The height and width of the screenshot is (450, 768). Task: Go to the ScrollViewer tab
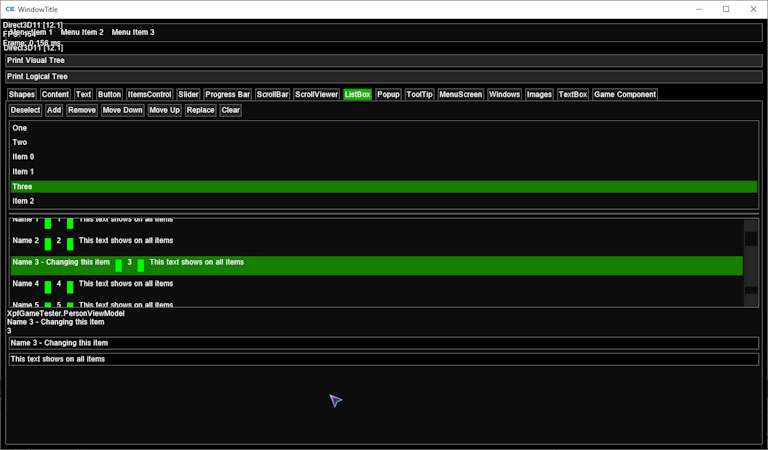click(x=316, y=95)
